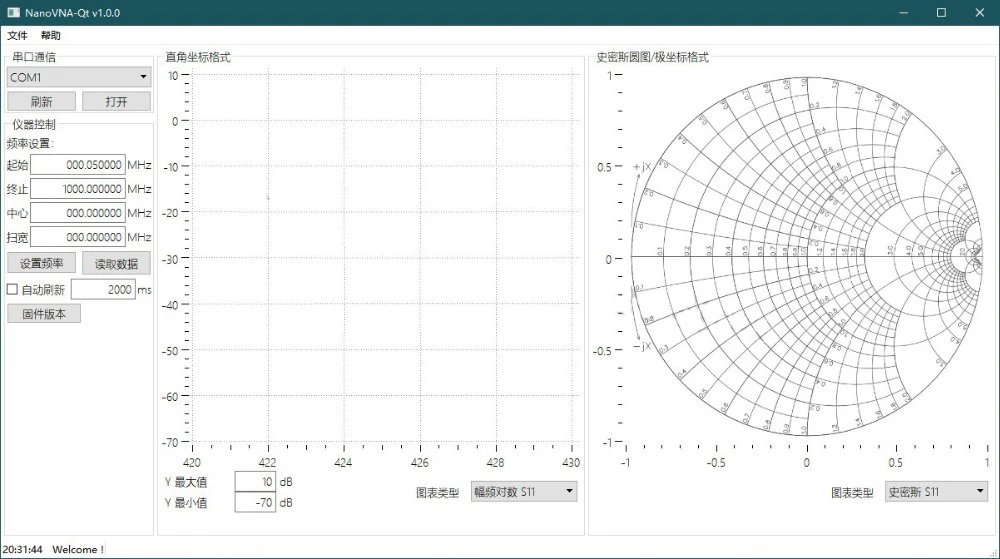The width and height of the screenshot is (1000, 559).
Task: Open the 文件 menu
Action: point(17,35)
